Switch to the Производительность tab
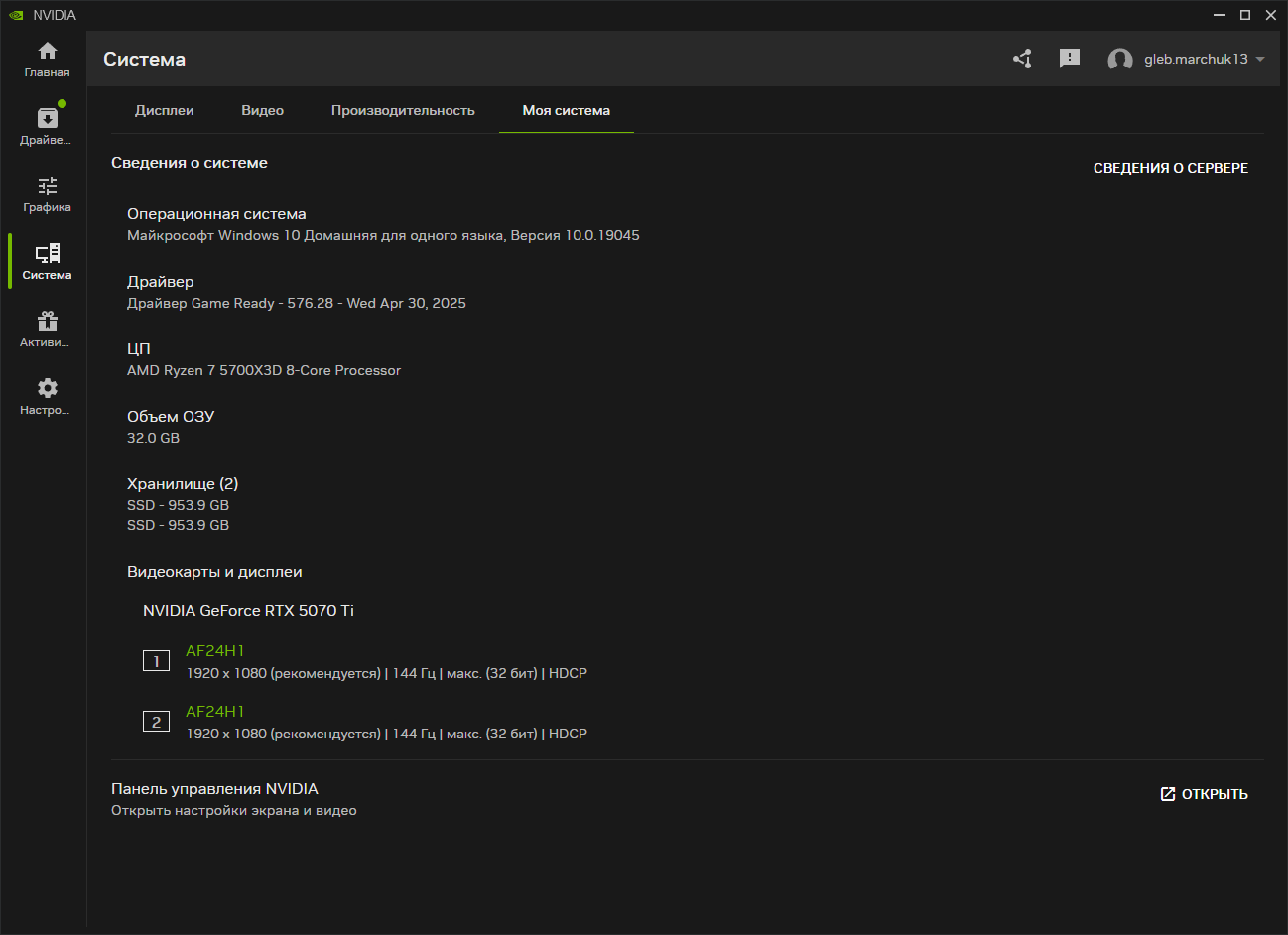 pyautogui.click(x=403, y=110)
